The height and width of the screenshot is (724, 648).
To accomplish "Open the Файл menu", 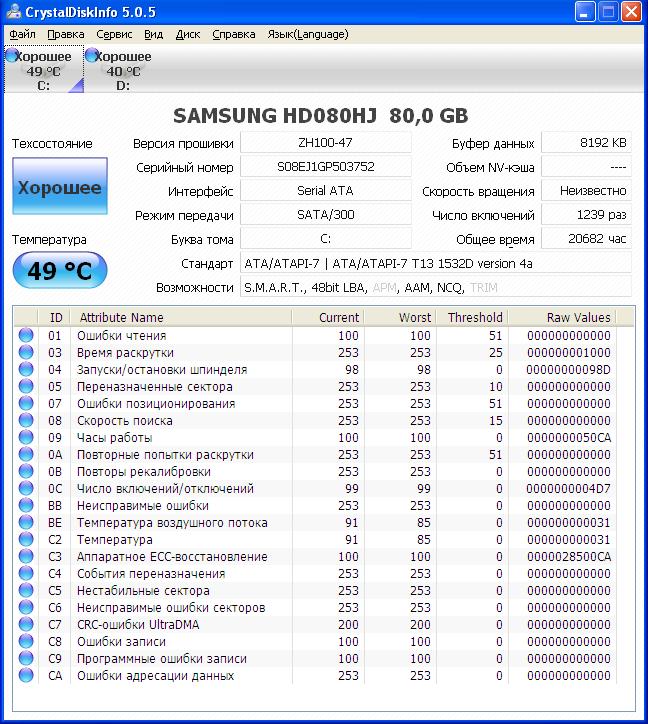I will [22, 34].
